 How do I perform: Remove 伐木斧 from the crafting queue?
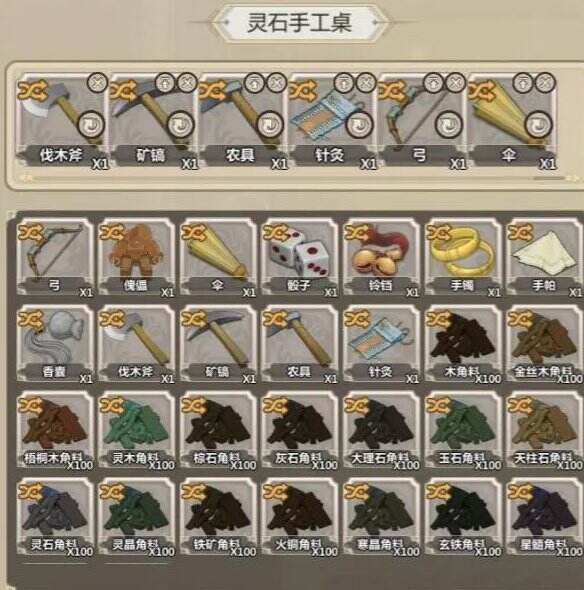pos(98,82)
